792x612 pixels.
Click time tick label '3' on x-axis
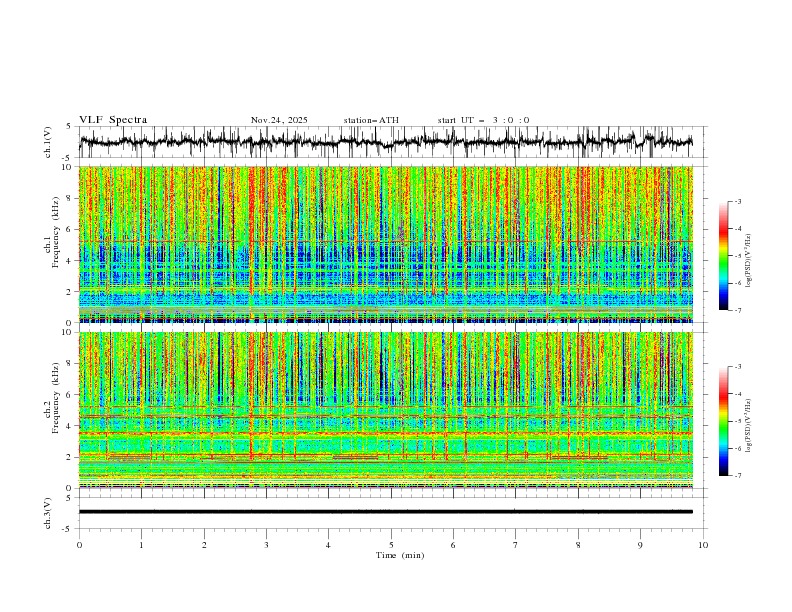[x=266, y=545]
